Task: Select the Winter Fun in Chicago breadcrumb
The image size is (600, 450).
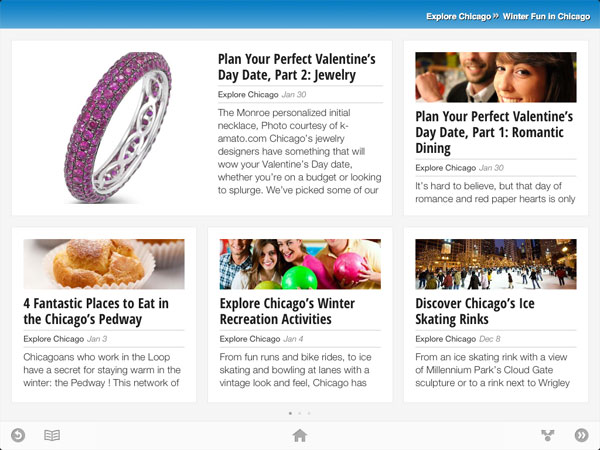Action: (546, 16)
